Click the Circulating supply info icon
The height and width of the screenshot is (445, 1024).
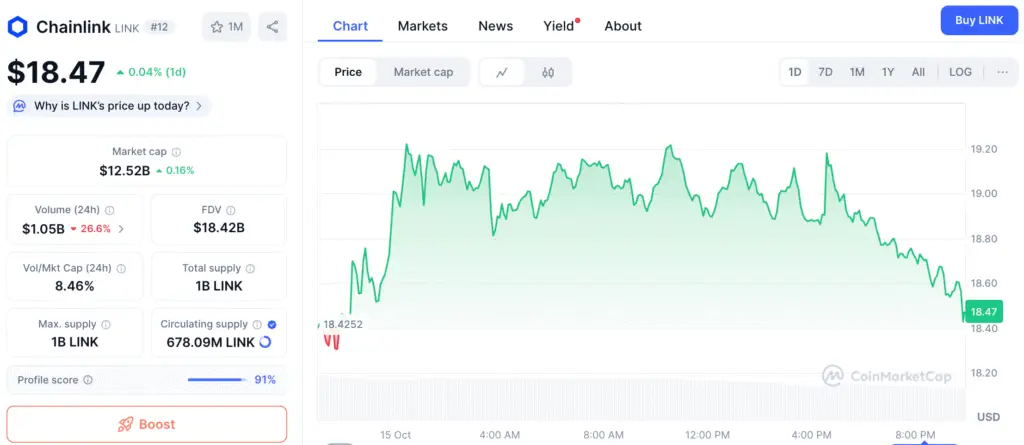pyautogui.click(x=255, y=325)
